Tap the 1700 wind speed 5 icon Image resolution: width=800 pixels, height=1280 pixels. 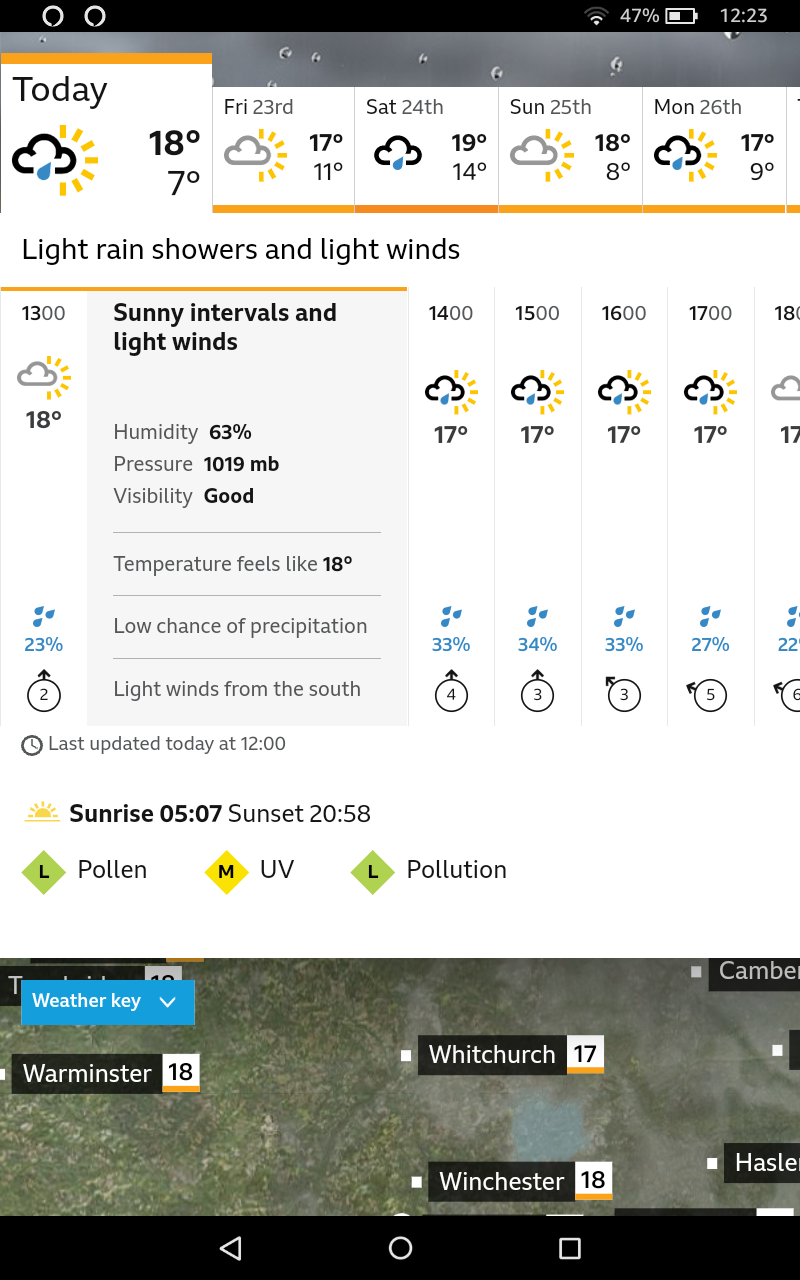click(708, 693)
